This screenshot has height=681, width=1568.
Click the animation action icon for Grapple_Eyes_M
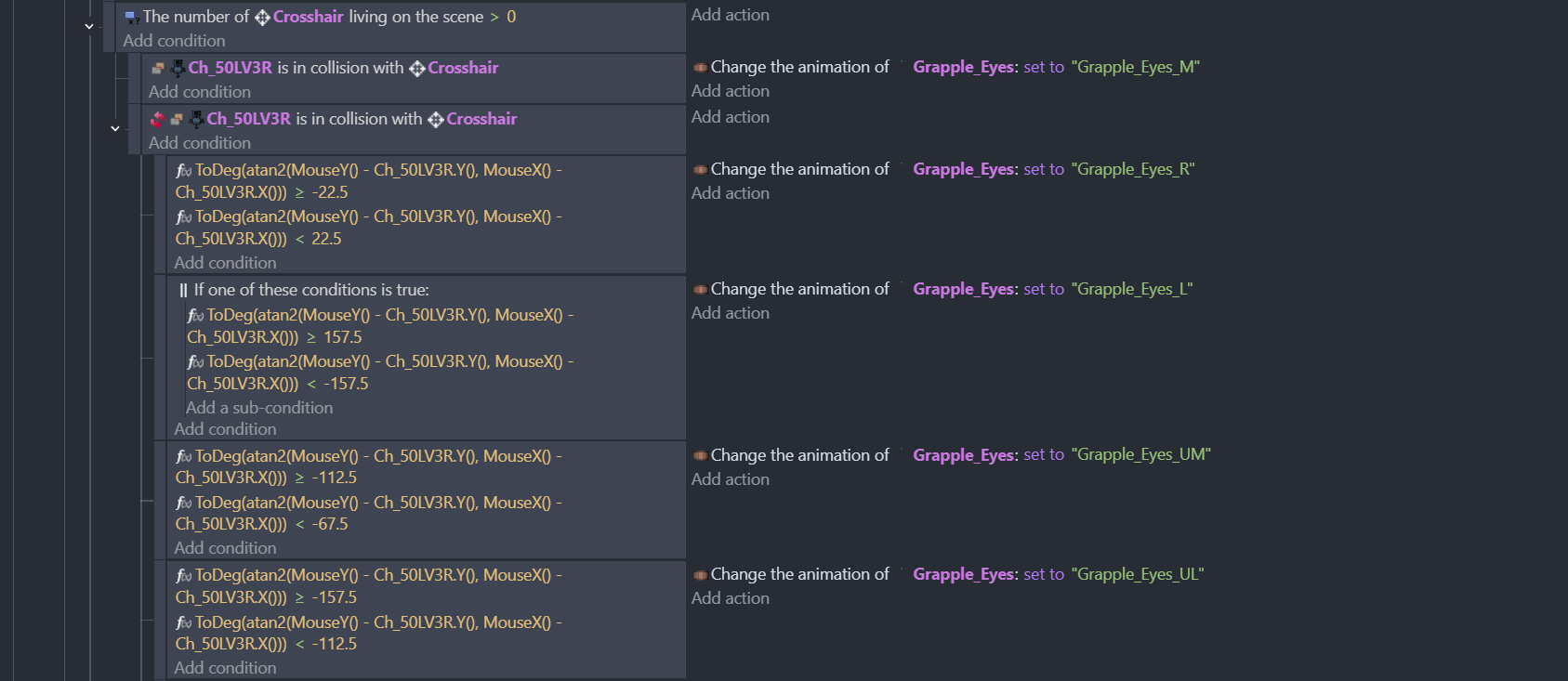pos(700,67)
